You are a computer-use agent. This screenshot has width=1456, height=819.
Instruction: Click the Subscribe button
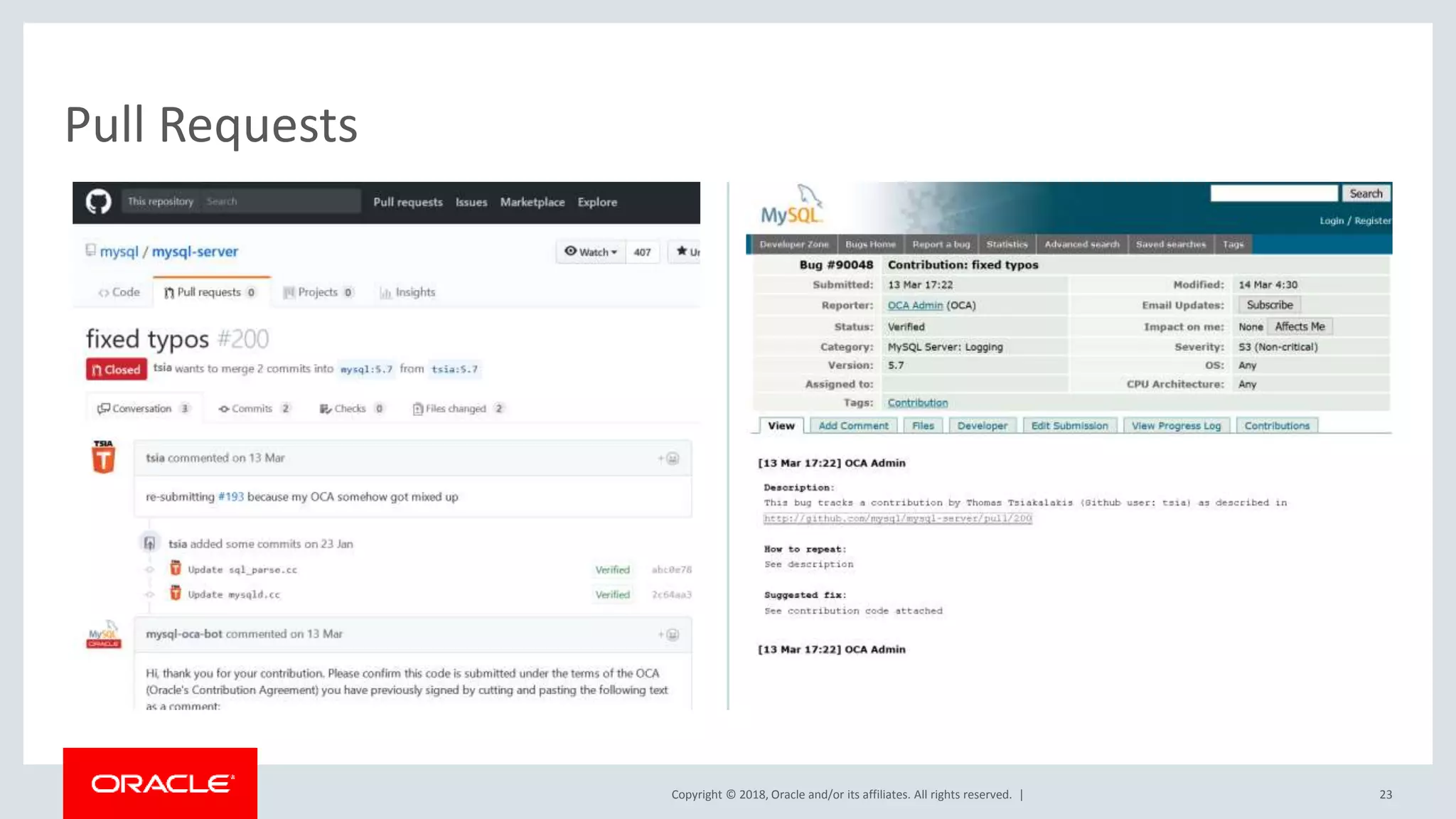(1270, 305)
